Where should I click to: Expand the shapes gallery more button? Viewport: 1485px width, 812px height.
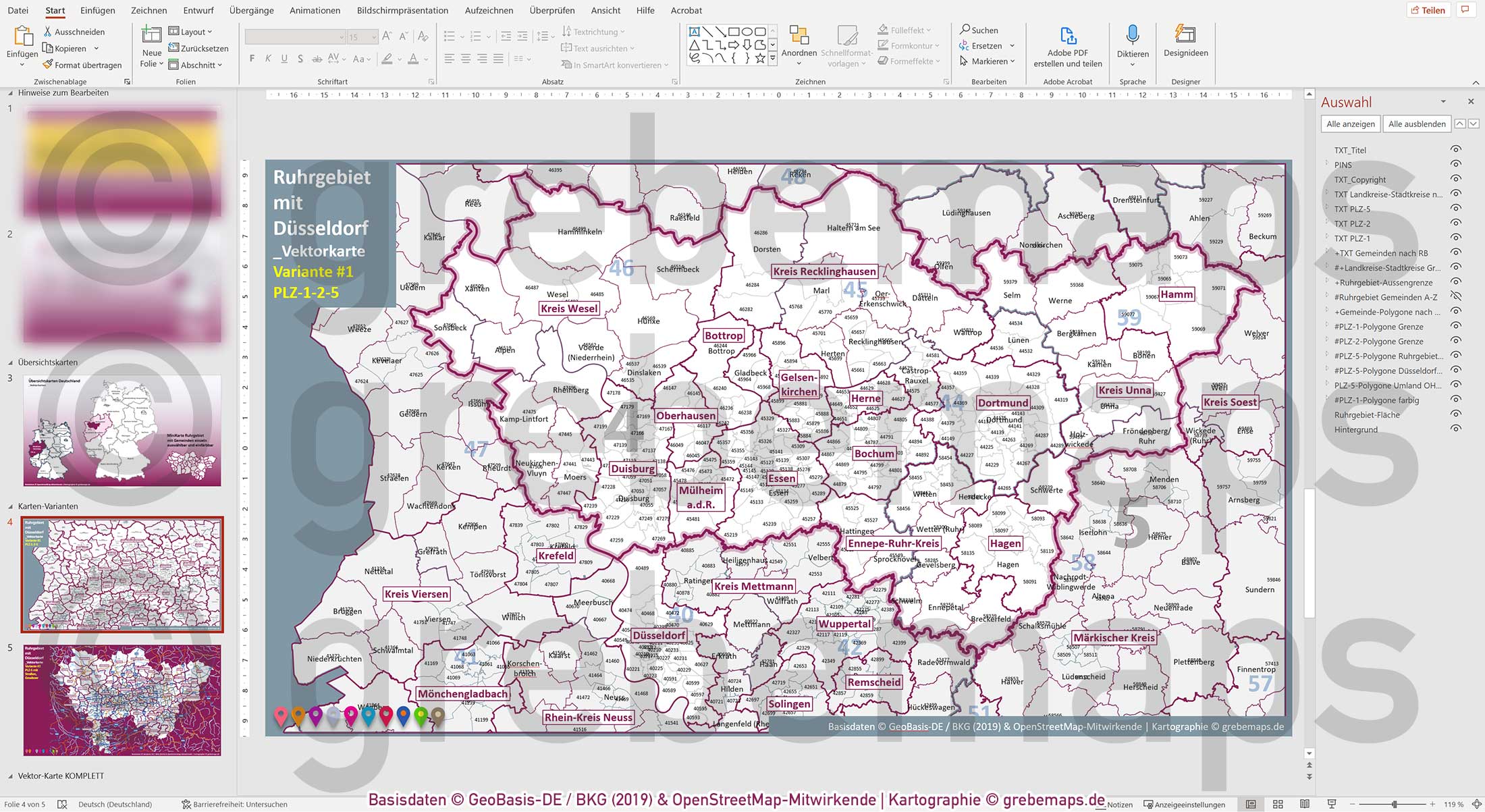pyautogui.click(x=772, y=59)
